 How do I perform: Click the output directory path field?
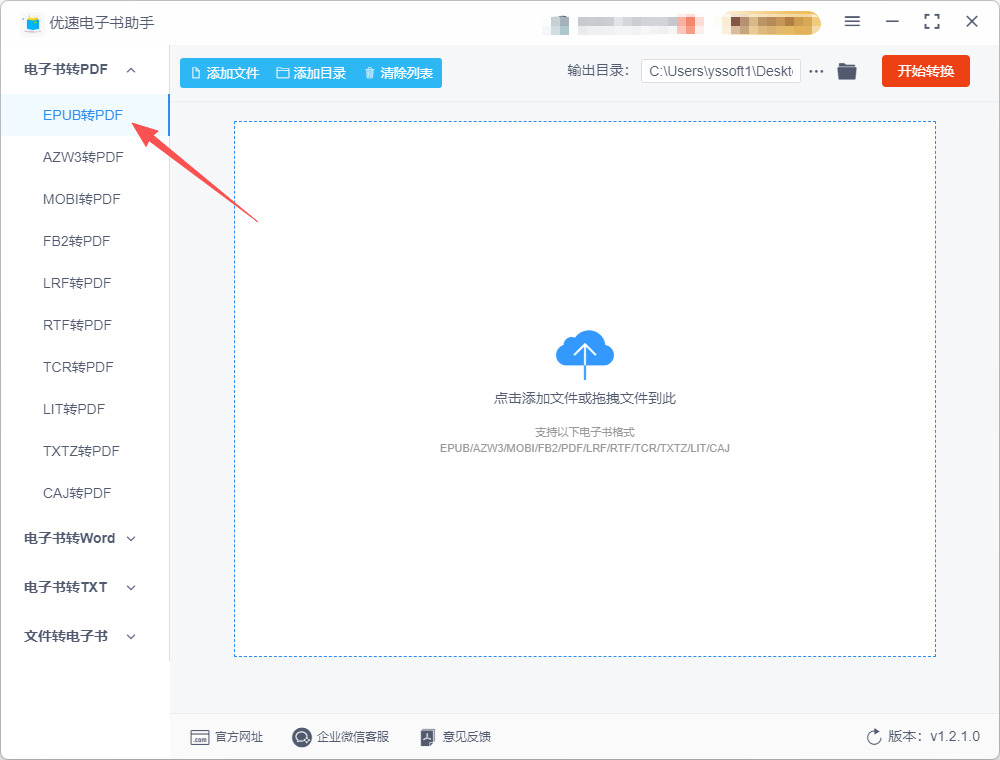tap(721, 71)
